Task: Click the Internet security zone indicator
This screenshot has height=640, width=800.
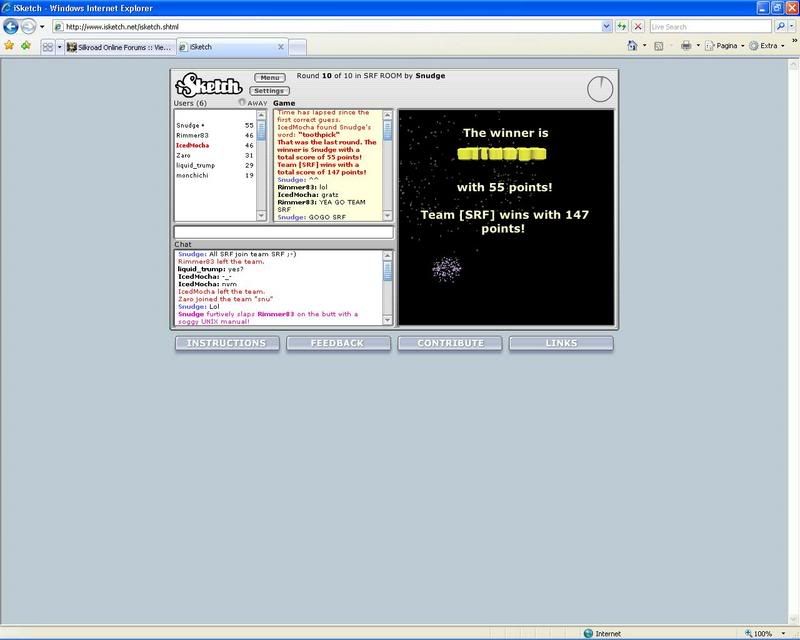Action: (602, 633)
